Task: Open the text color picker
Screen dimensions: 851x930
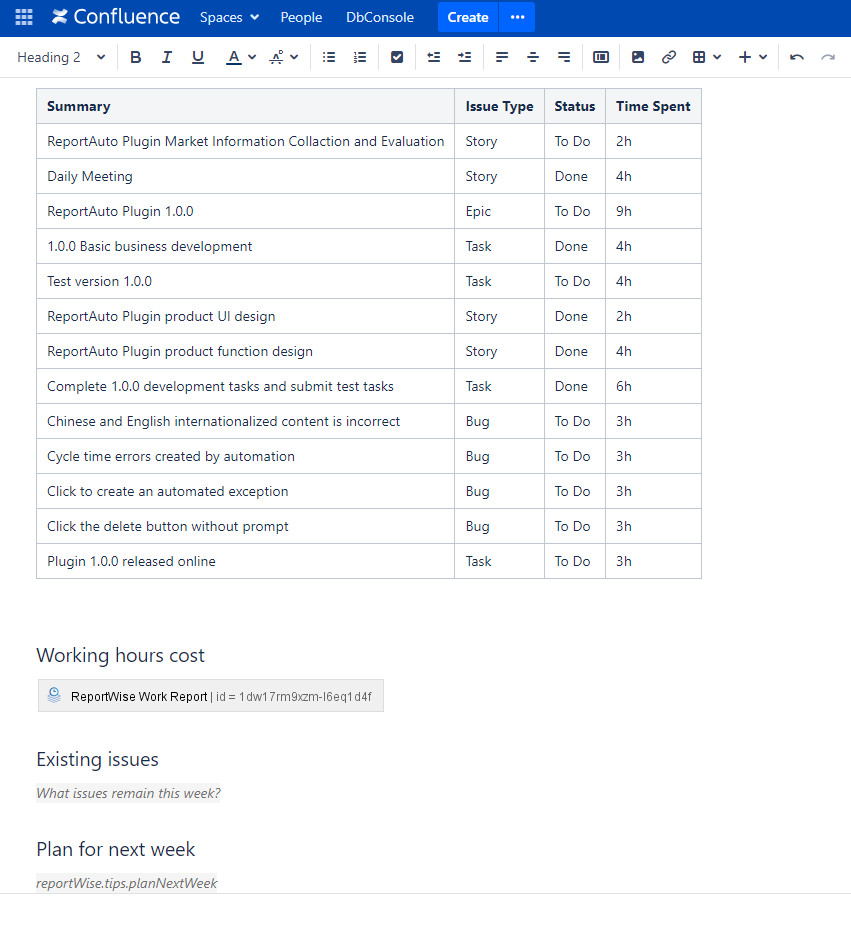Action: coord(240,57)
